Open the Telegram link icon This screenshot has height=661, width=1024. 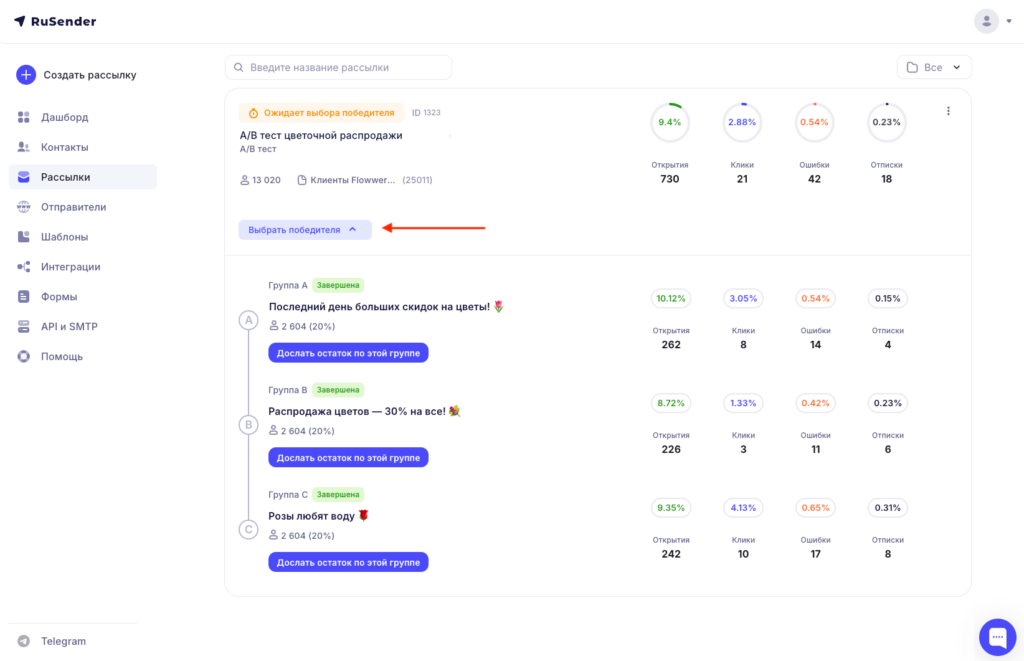point(24,641)
